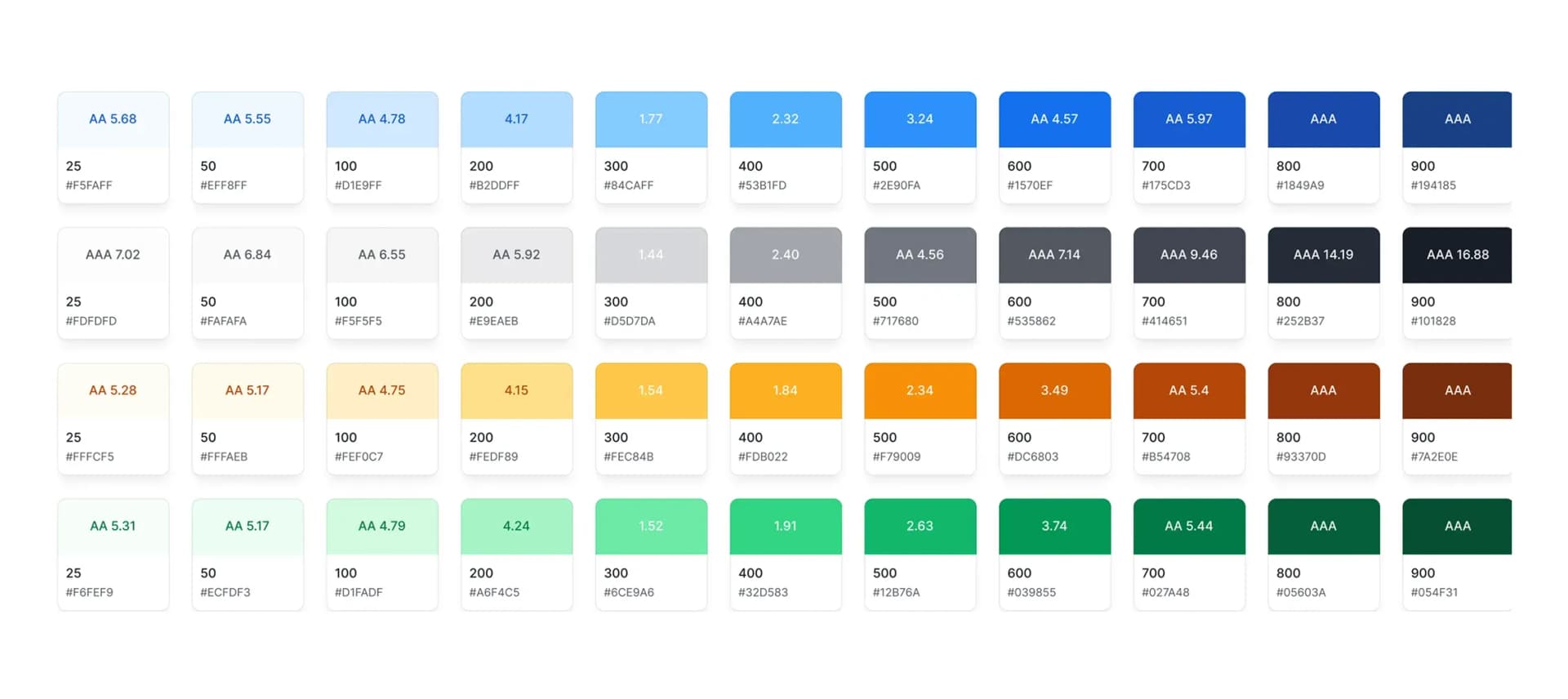
Task: Select the #FAFAFA hex text
Action: (224, 321)
